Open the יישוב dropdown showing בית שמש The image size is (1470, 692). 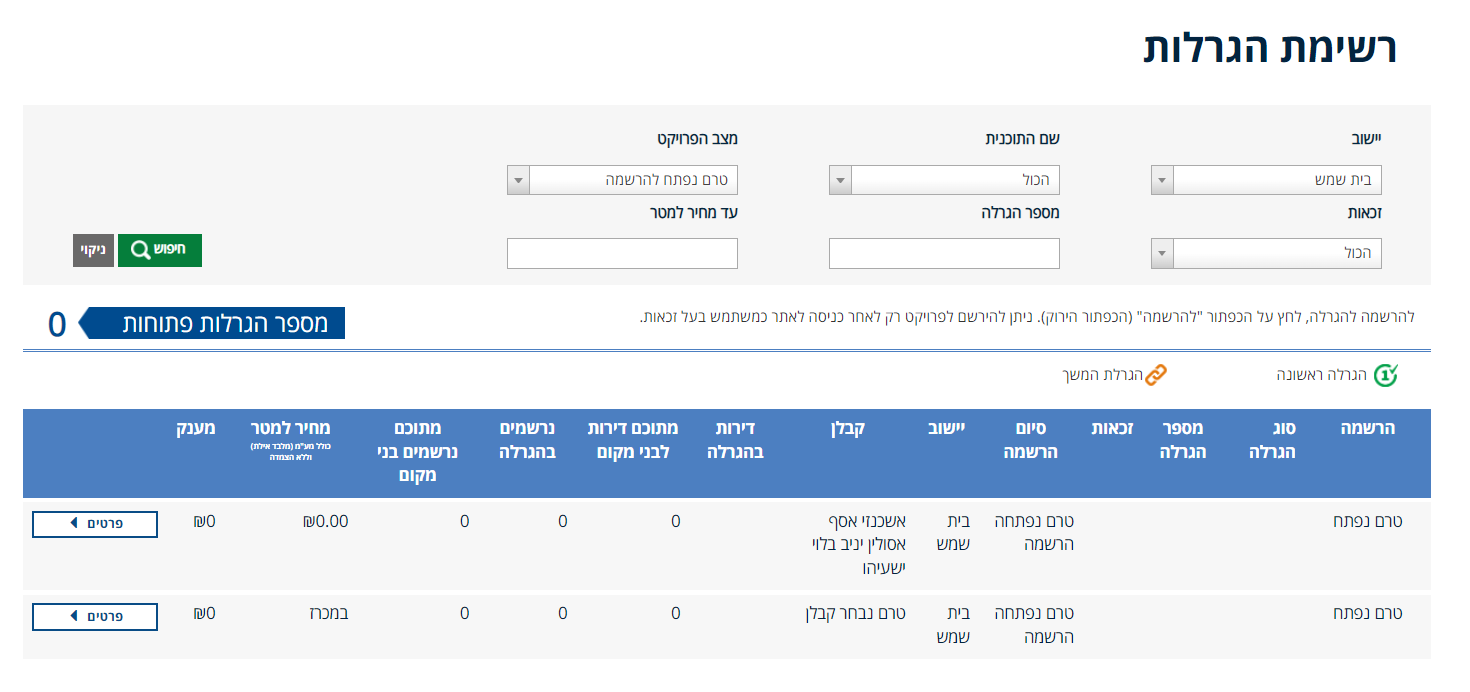[1266, 181]
